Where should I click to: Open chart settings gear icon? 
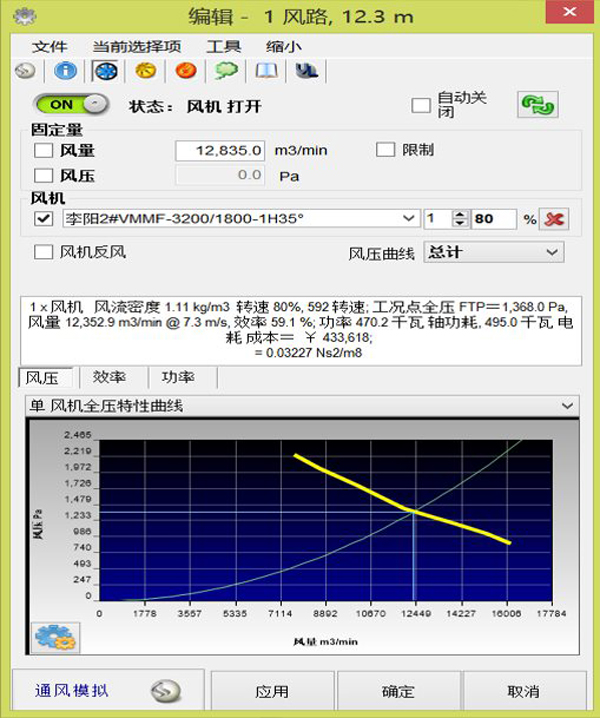[55, 637]
